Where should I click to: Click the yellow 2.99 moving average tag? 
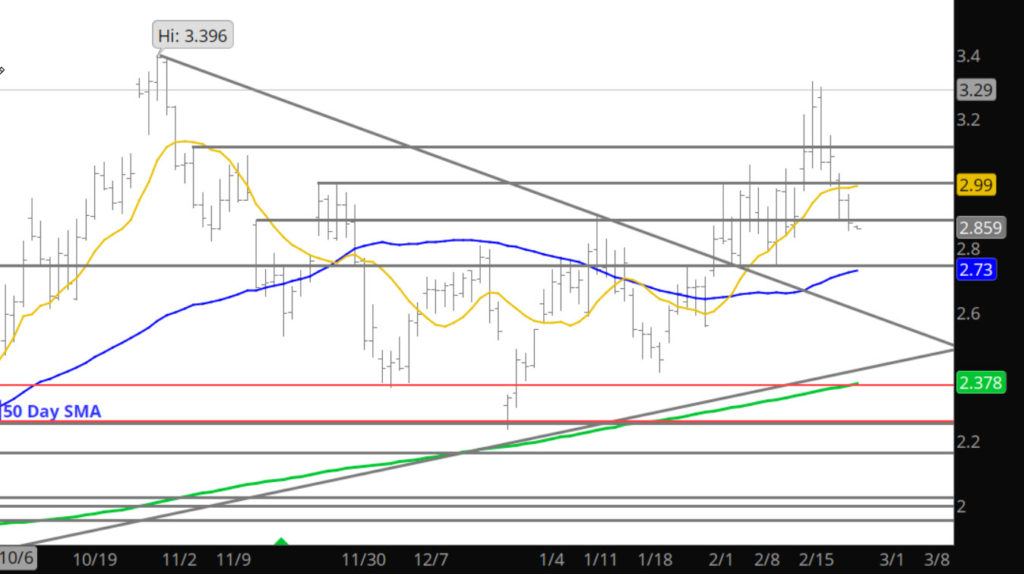[976, 185]
